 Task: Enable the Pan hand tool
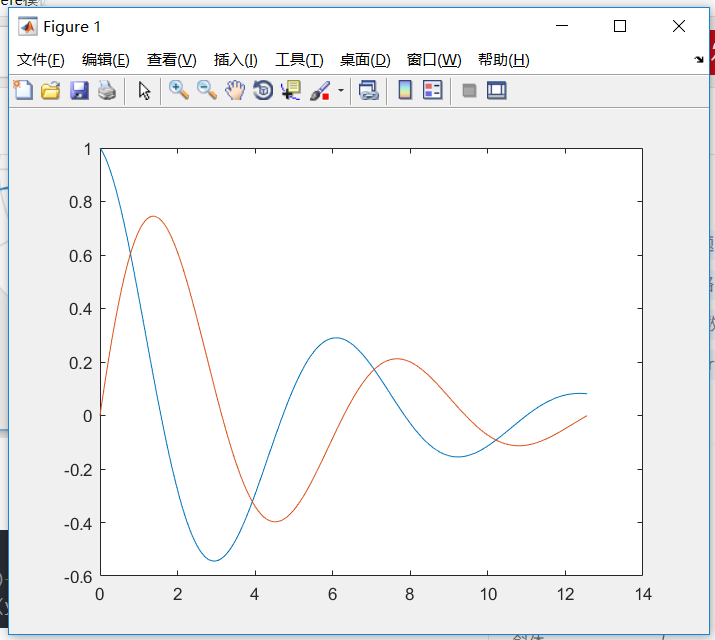(235, 90)
